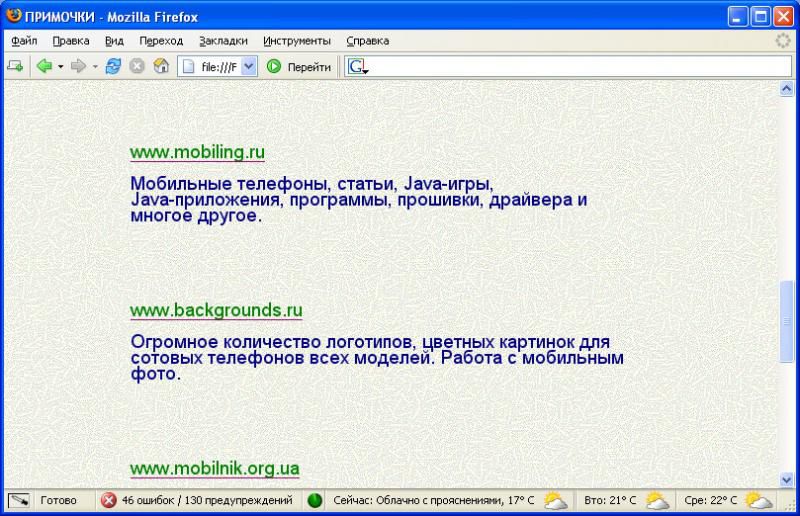The image size is (800, 516).
Task: Open the www.mobiling.ru link
Action: (x=197, y=153)
